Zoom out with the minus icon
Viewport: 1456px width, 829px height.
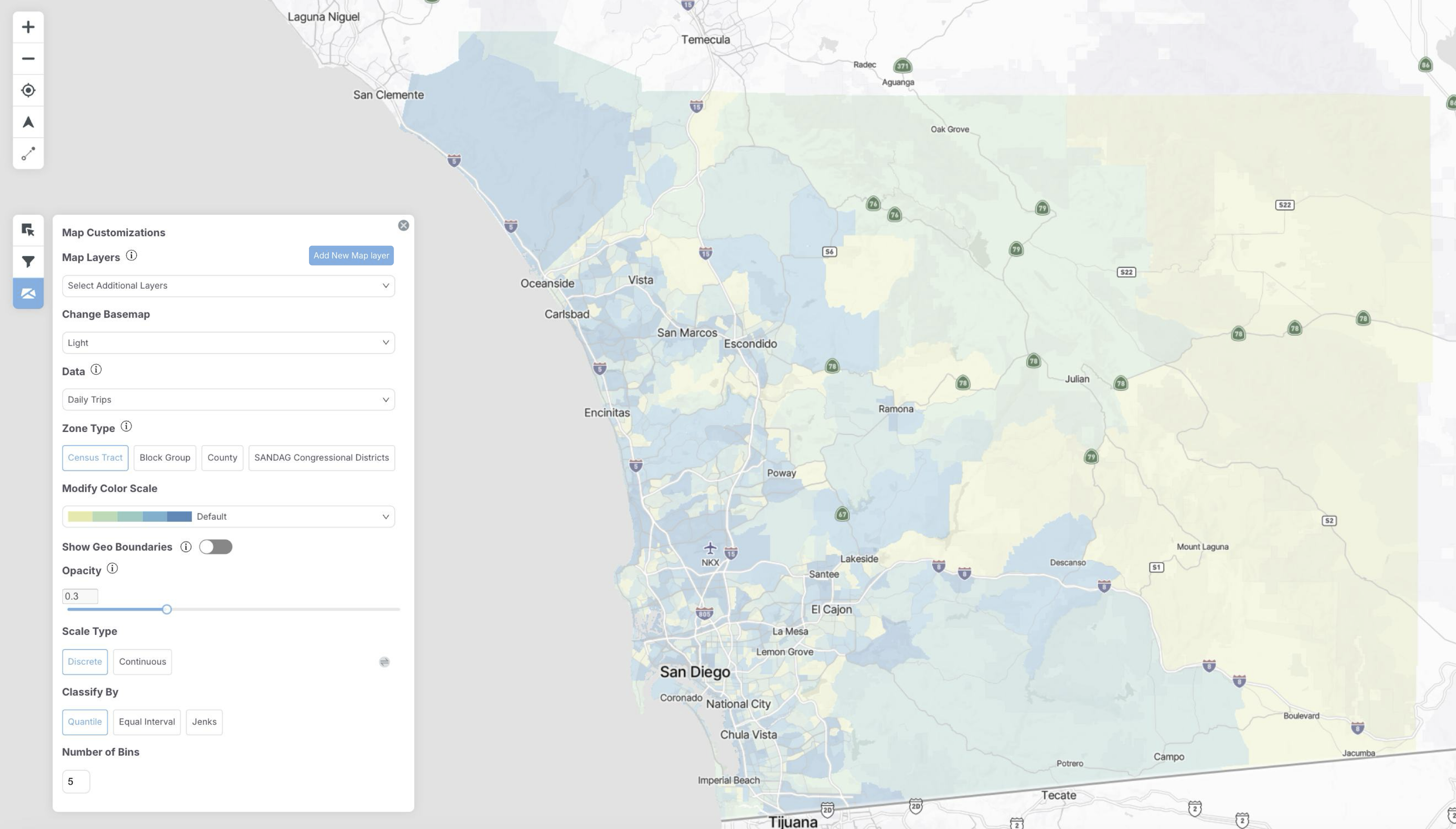[x=28, y=59]
